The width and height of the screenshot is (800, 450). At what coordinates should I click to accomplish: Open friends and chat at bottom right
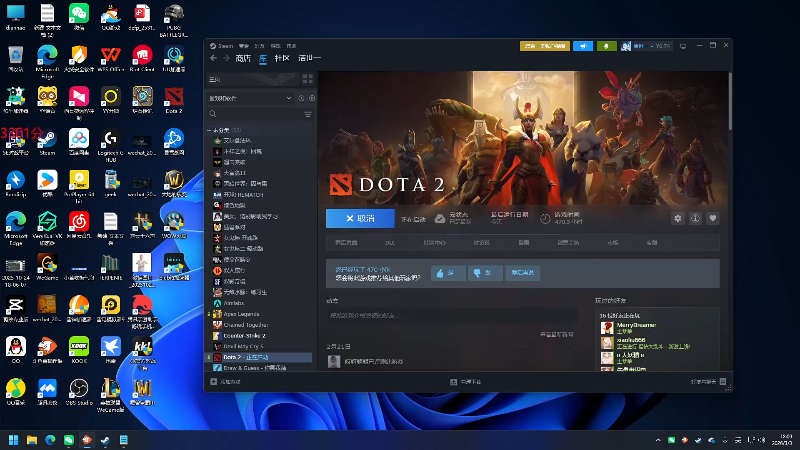tap(708, 382)
